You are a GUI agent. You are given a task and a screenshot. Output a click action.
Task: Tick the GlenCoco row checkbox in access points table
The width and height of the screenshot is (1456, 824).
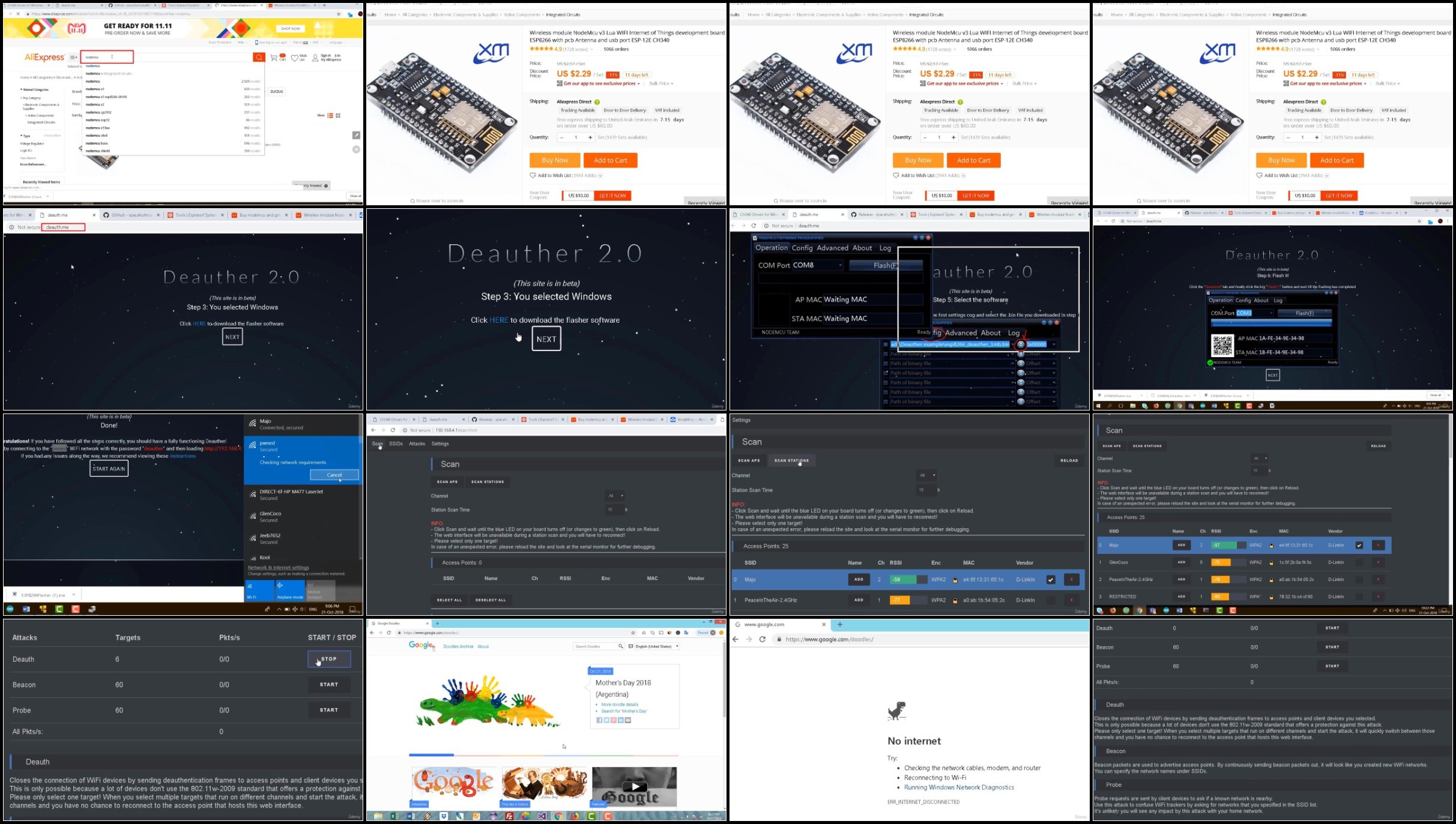coord(1359,562)
